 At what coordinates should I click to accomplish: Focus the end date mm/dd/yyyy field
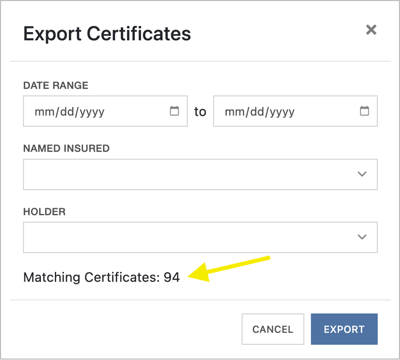tap(295, 111)
